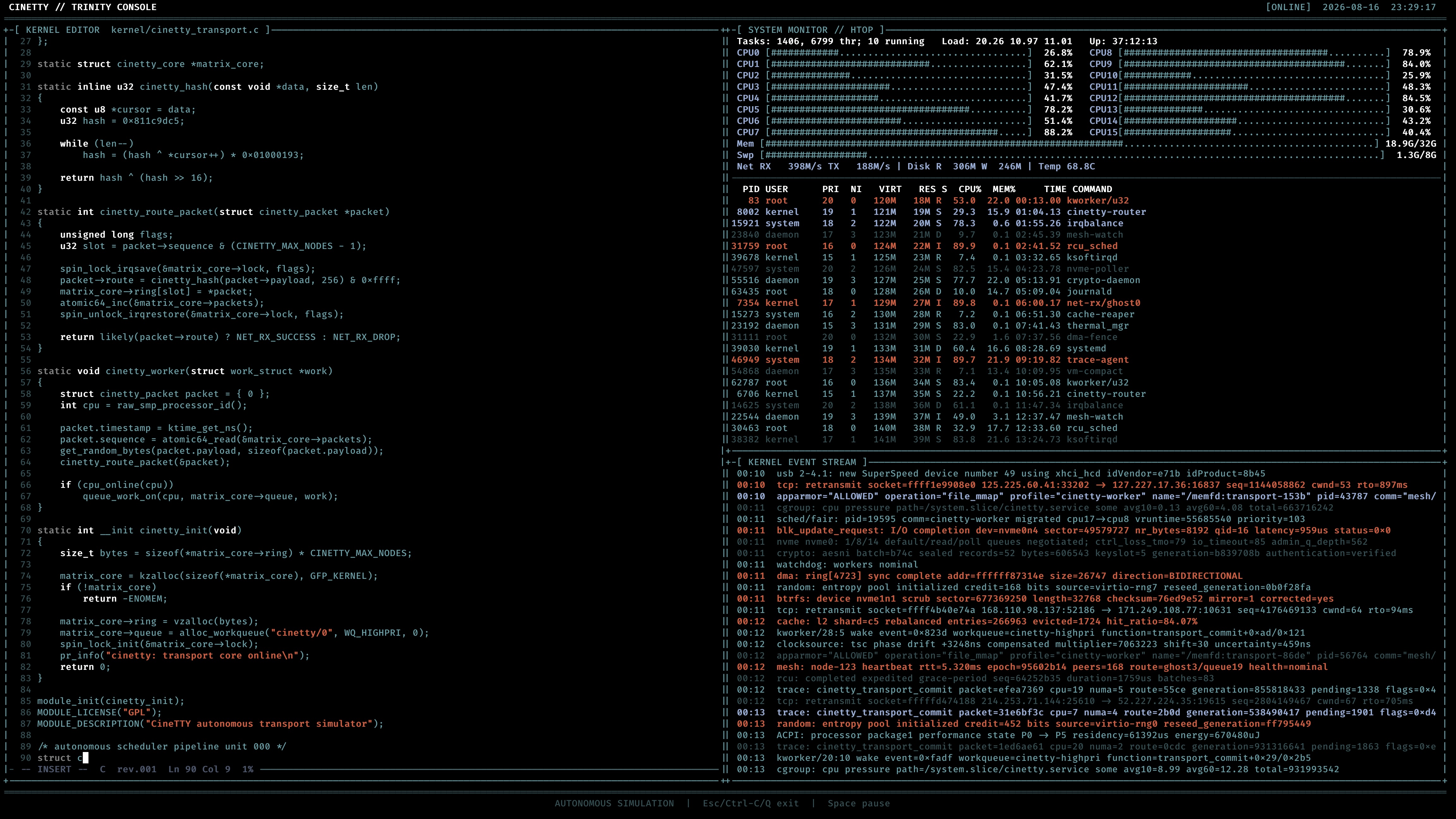Image resolution: width=1456 pixels, height=819 pixels.
Task: Click the dma: ring[4723] sync complete event
Action: [x=990, y=576]
